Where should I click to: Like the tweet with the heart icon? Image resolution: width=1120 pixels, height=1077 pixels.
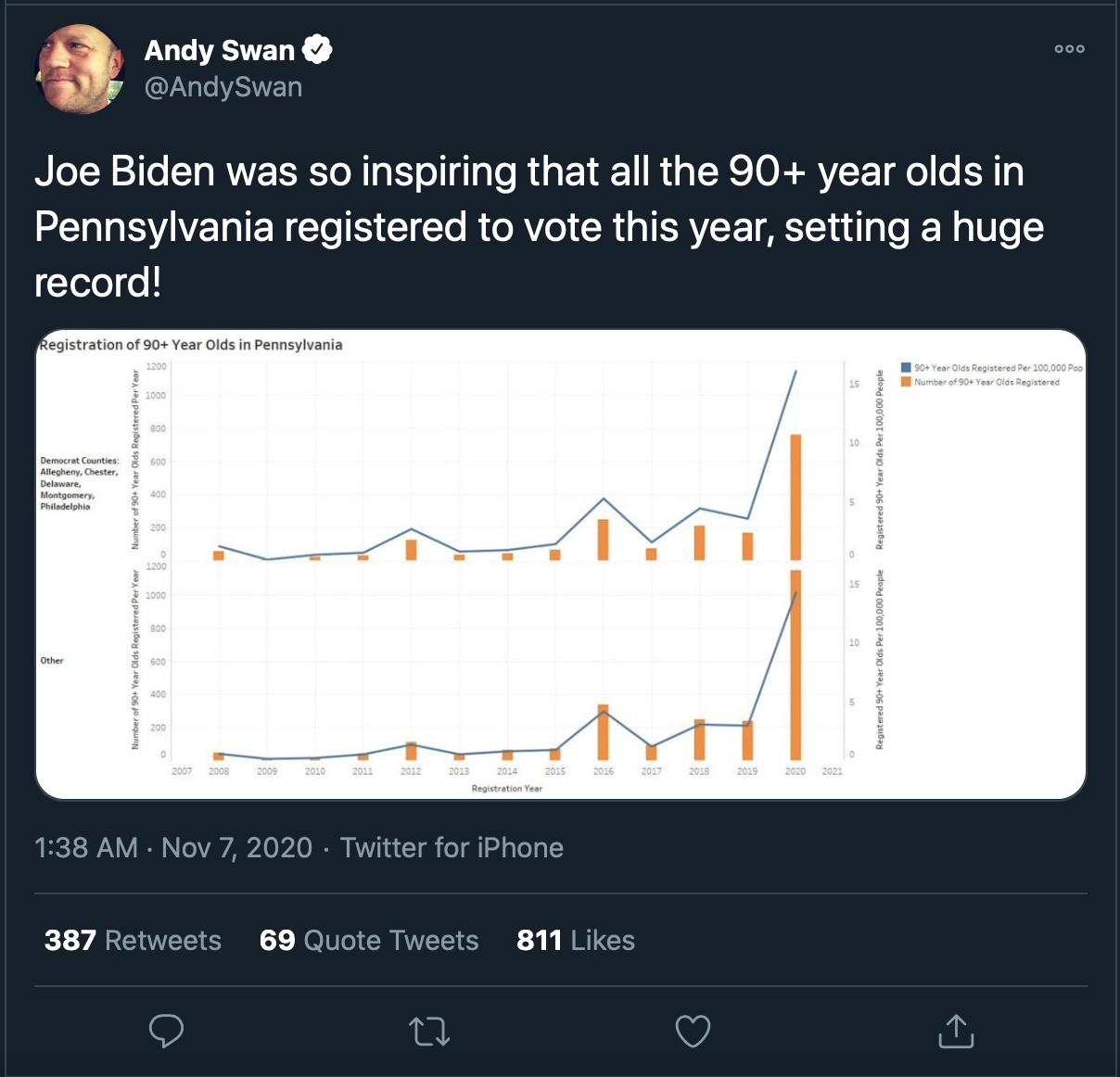tap(693, 1031)
